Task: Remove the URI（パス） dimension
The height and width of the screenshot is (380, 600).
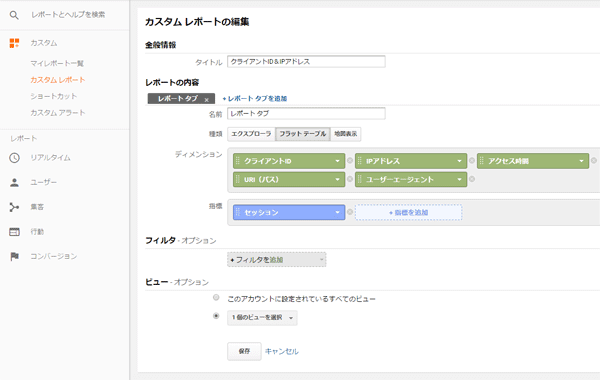Action: coord(350,179)
